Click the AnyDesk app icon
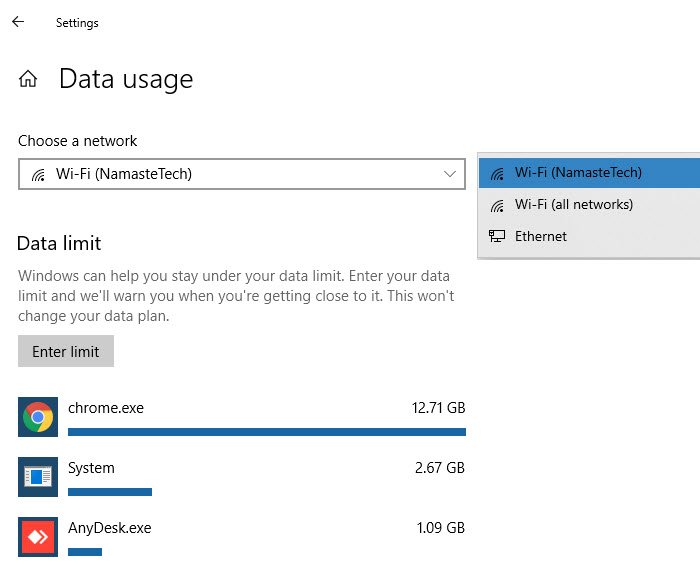This screenshot has width=700, height=564. click(38, 536)
